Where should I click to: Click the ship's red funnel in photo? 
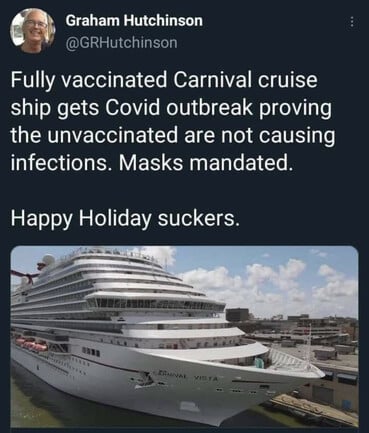[24, 275]
